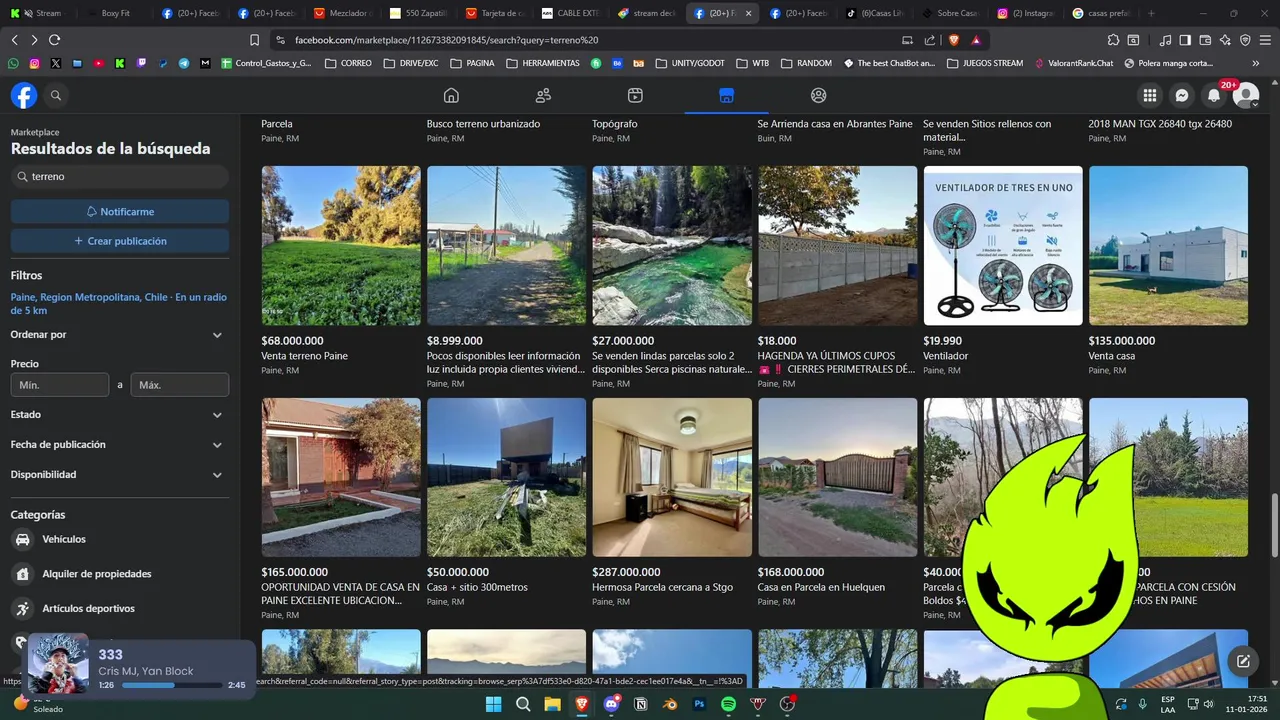
Task: Click the Brave Shields lion icon
Action: point(953,40)
